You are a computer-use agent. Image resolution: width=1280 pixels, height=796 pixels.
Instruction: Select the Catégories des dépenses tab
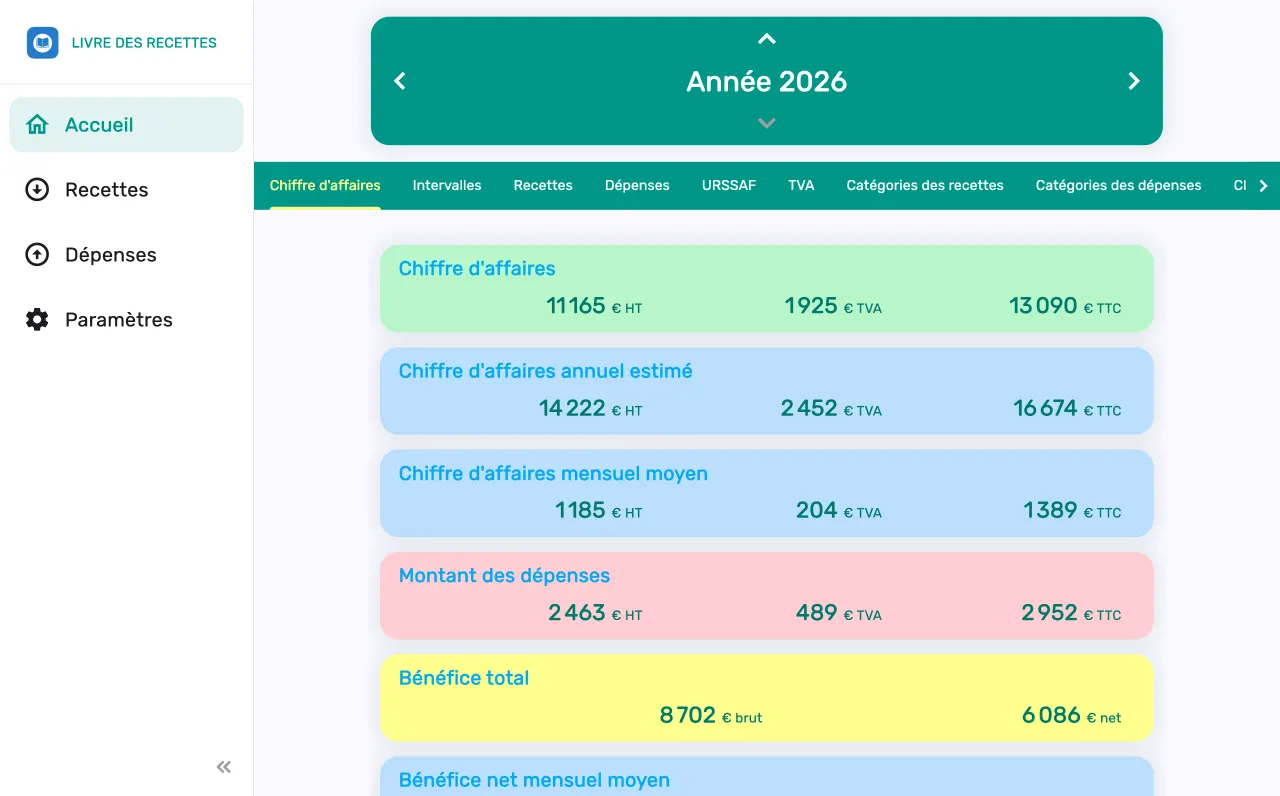coord(1119,186)
